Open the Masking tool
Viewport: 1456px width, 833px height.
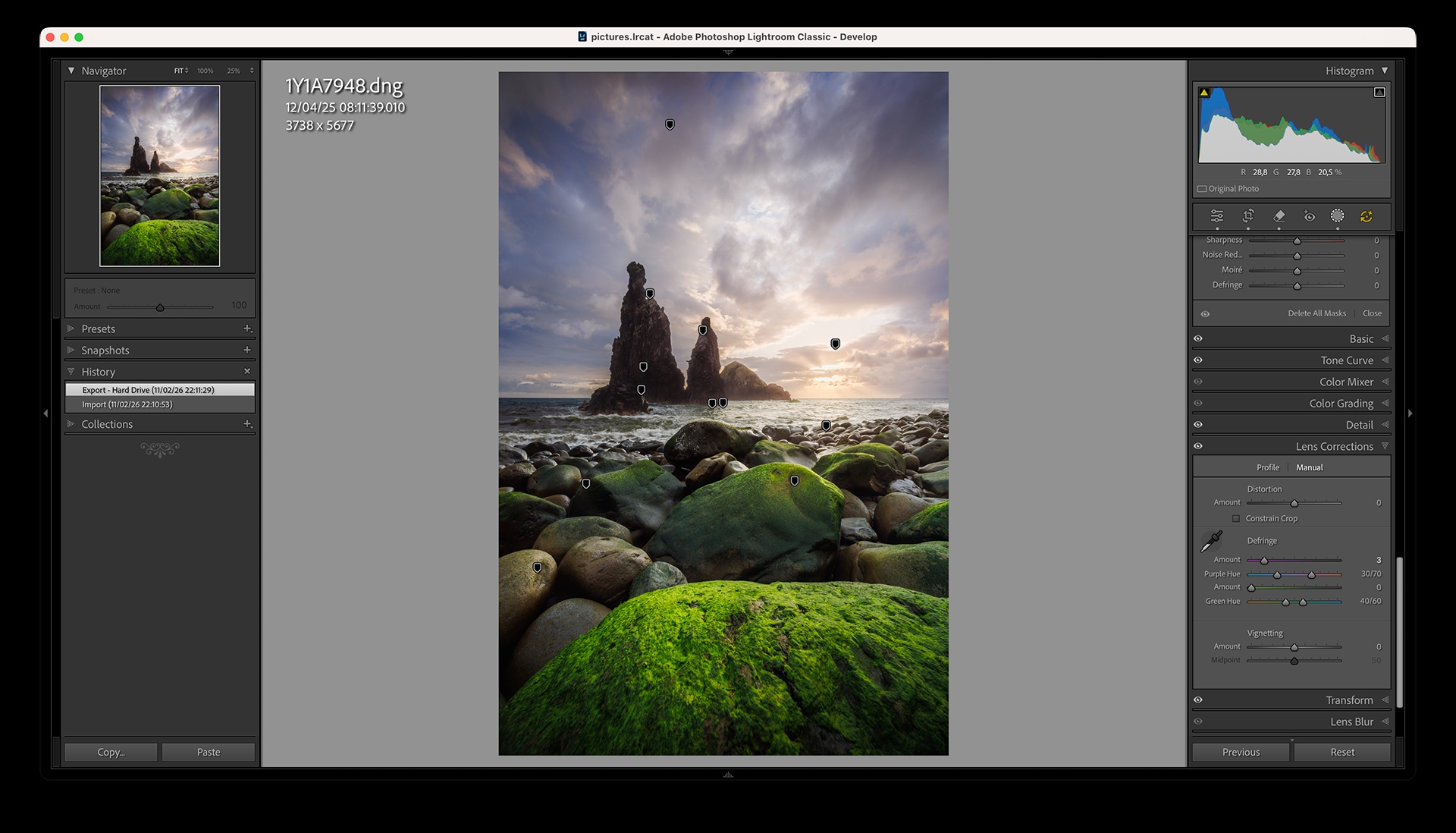[1338, 216]
